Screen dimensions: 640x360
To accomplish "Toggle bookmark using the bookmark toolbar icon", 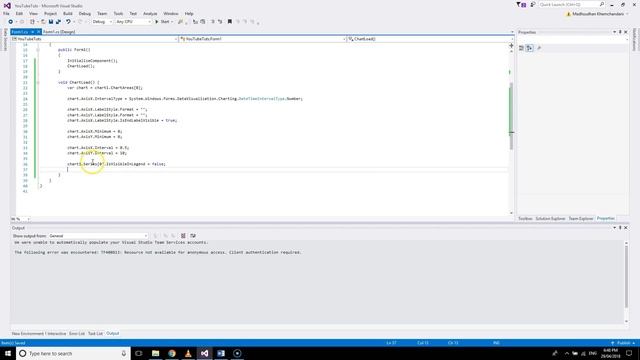I will (230, 22).
